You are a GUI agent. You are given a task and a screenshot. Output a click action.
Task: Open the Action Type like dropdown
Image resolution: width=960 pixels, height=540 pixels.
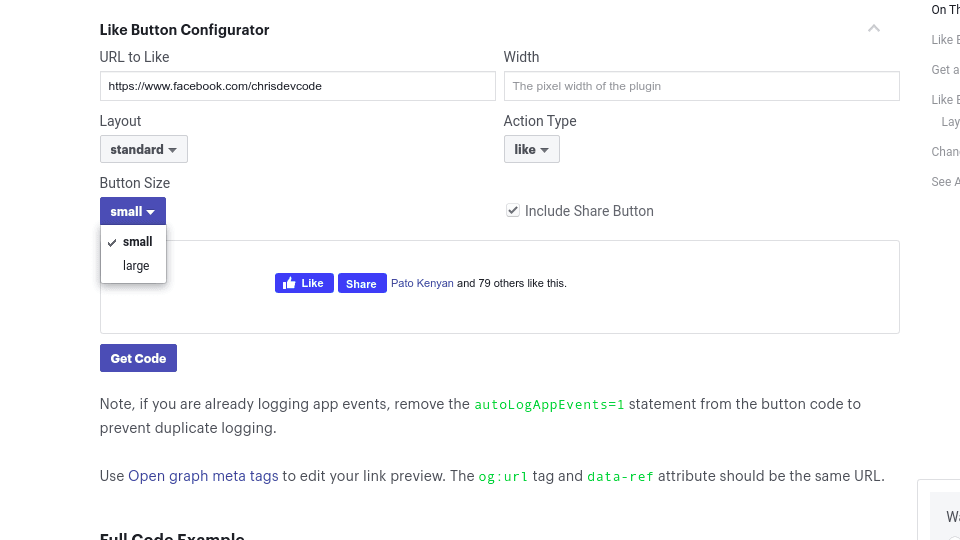[531, 149]
